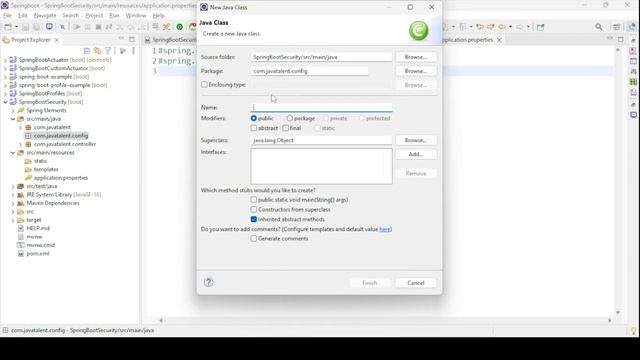This screenshot has height=360, width=640.
Task: Close the application.properties editor tab
Action: coord(499,40)
